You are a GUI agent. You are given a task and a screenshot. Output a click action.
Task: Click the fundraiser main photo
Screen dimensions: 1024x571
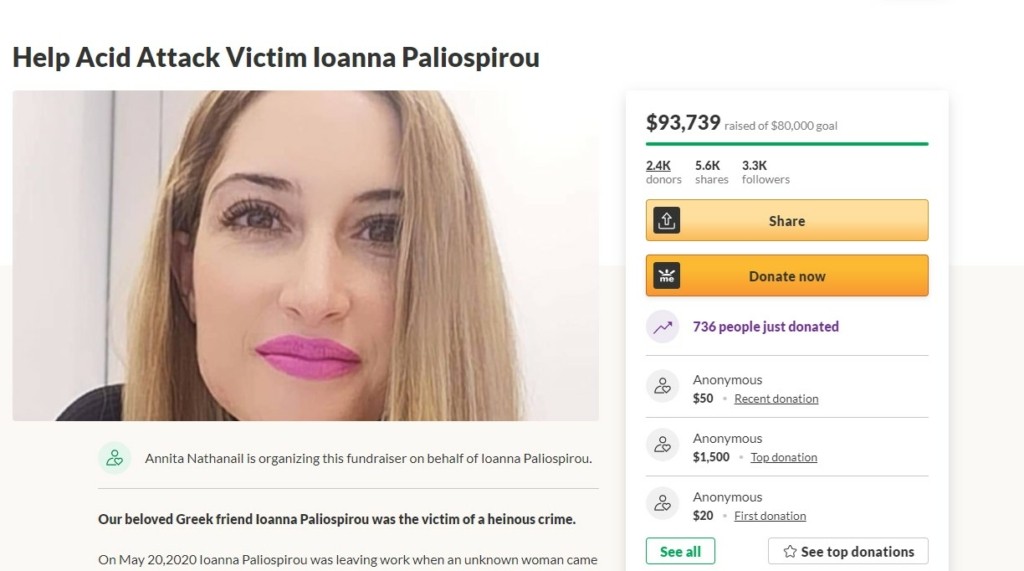(x=306, y=255)
